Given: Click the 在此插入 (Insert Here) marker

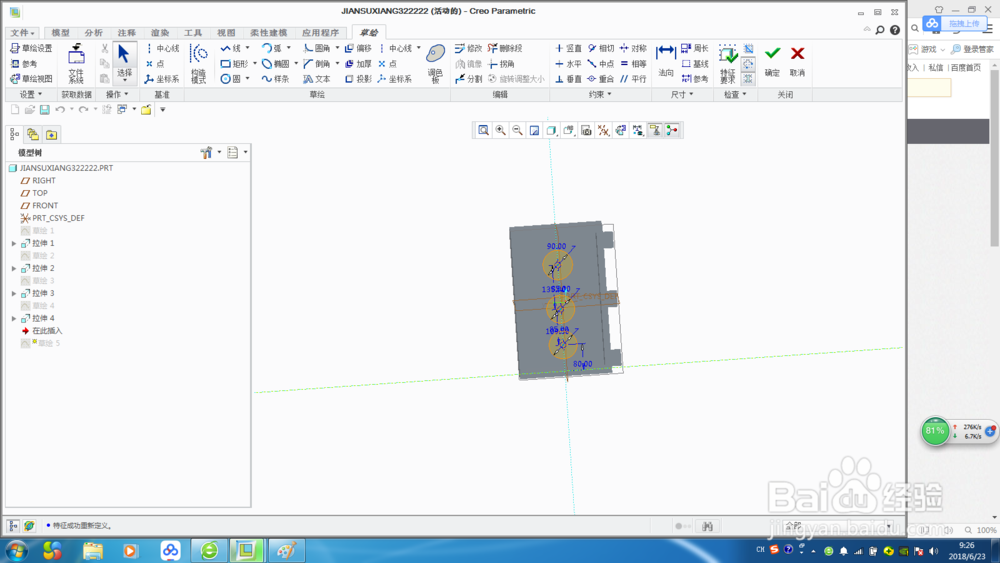Looking at the screenshot, I should pos(42,331).
